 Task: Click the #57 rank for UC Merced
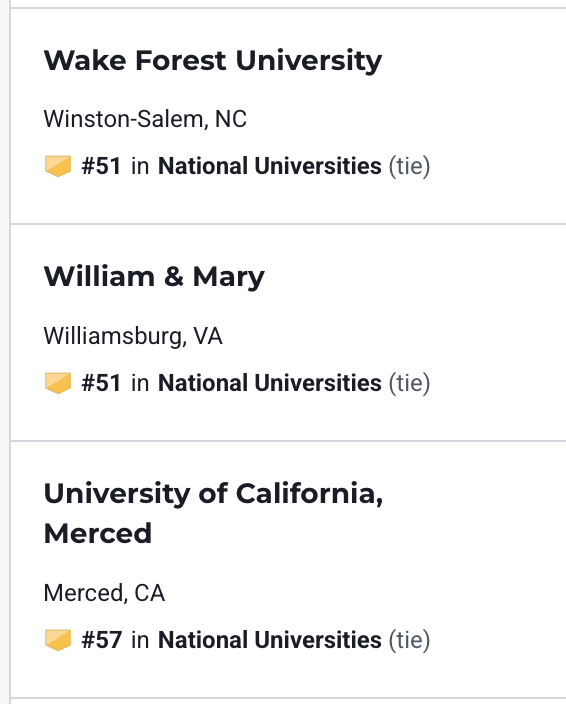click(101, 640)
